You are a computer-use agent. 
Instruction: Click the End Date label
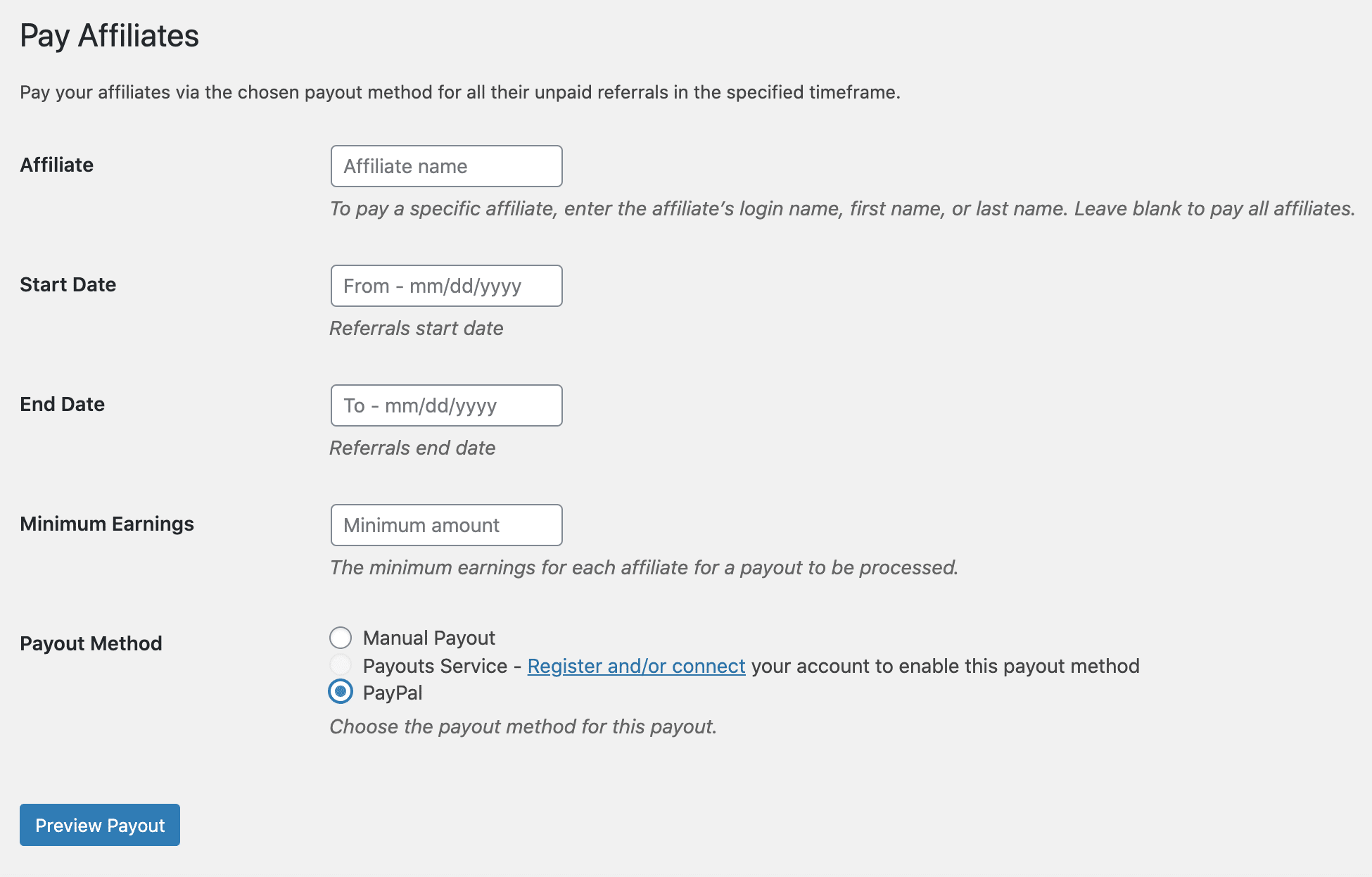[x=62, y=405]
